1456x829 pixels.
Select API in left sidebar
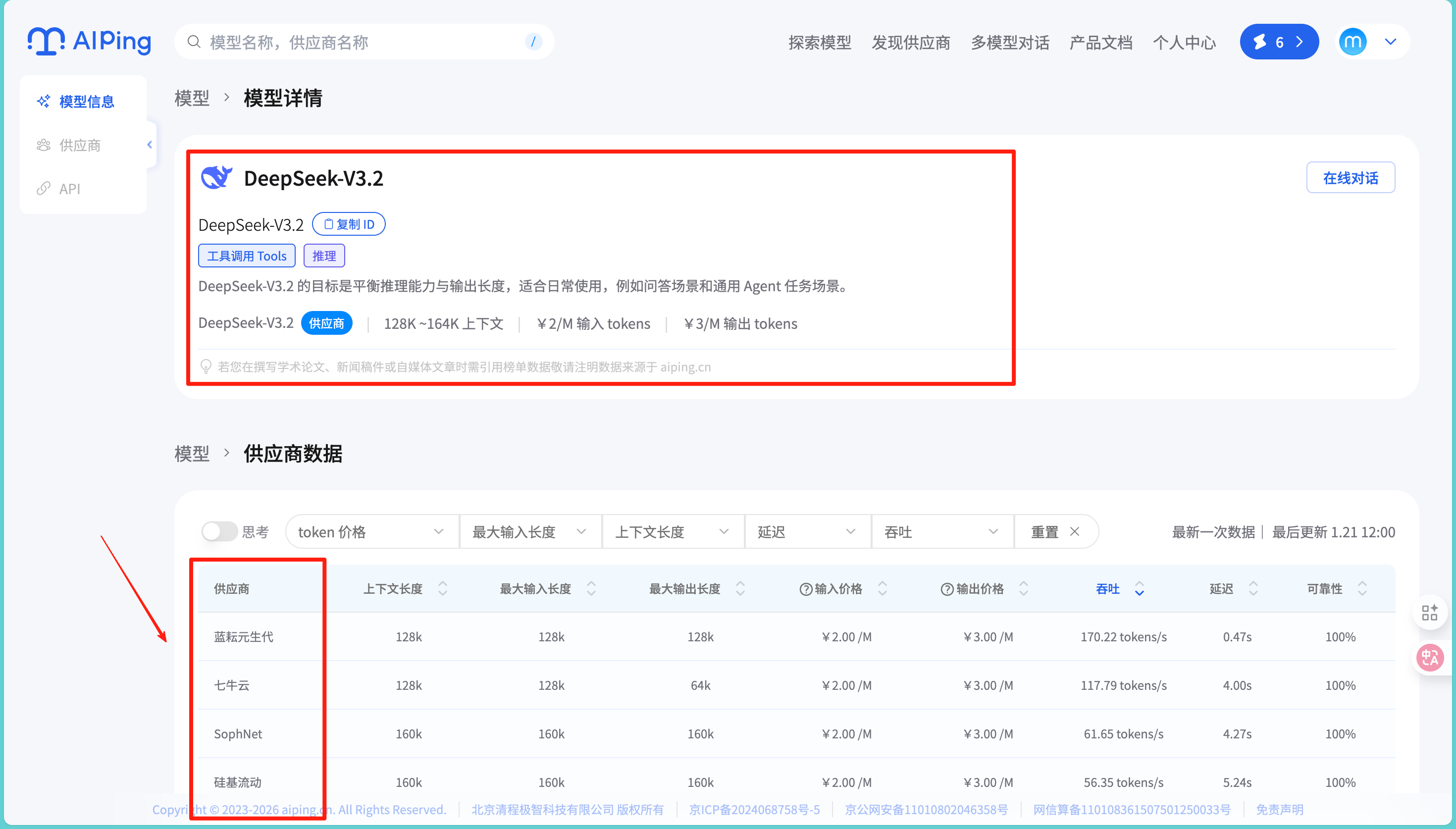point(69,189)
